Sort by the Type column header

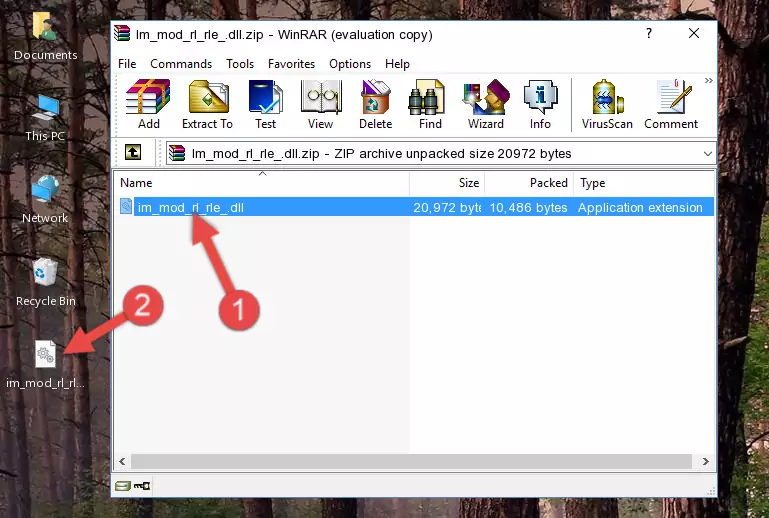tap(643, 182)
